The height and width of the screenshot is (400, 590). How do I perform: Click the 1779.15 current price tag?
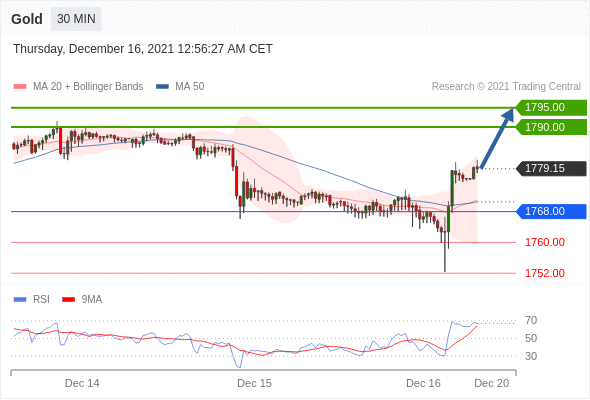click(x=551, y=168)
